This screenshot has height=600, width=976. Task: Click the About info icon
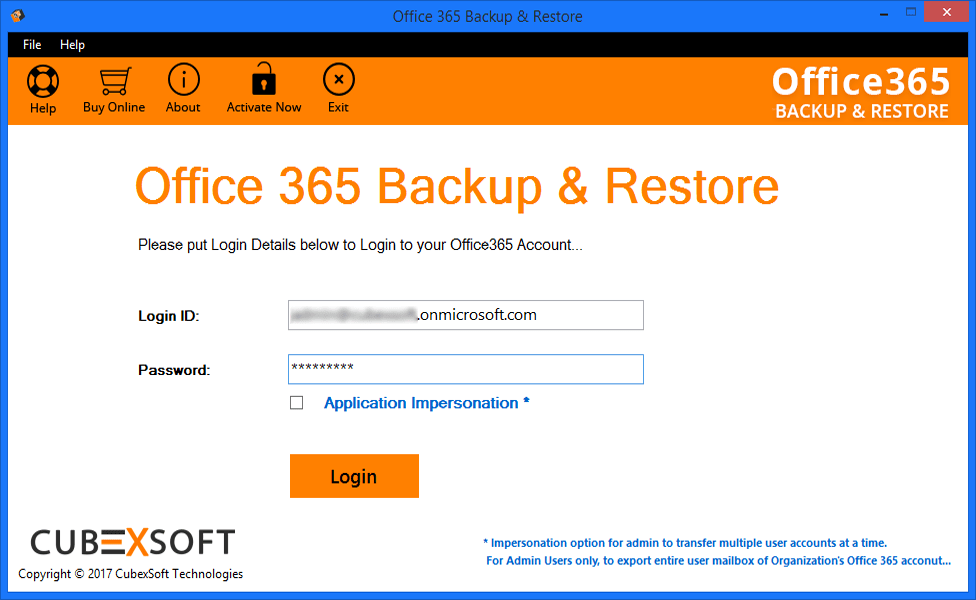(x=183, y=80)
